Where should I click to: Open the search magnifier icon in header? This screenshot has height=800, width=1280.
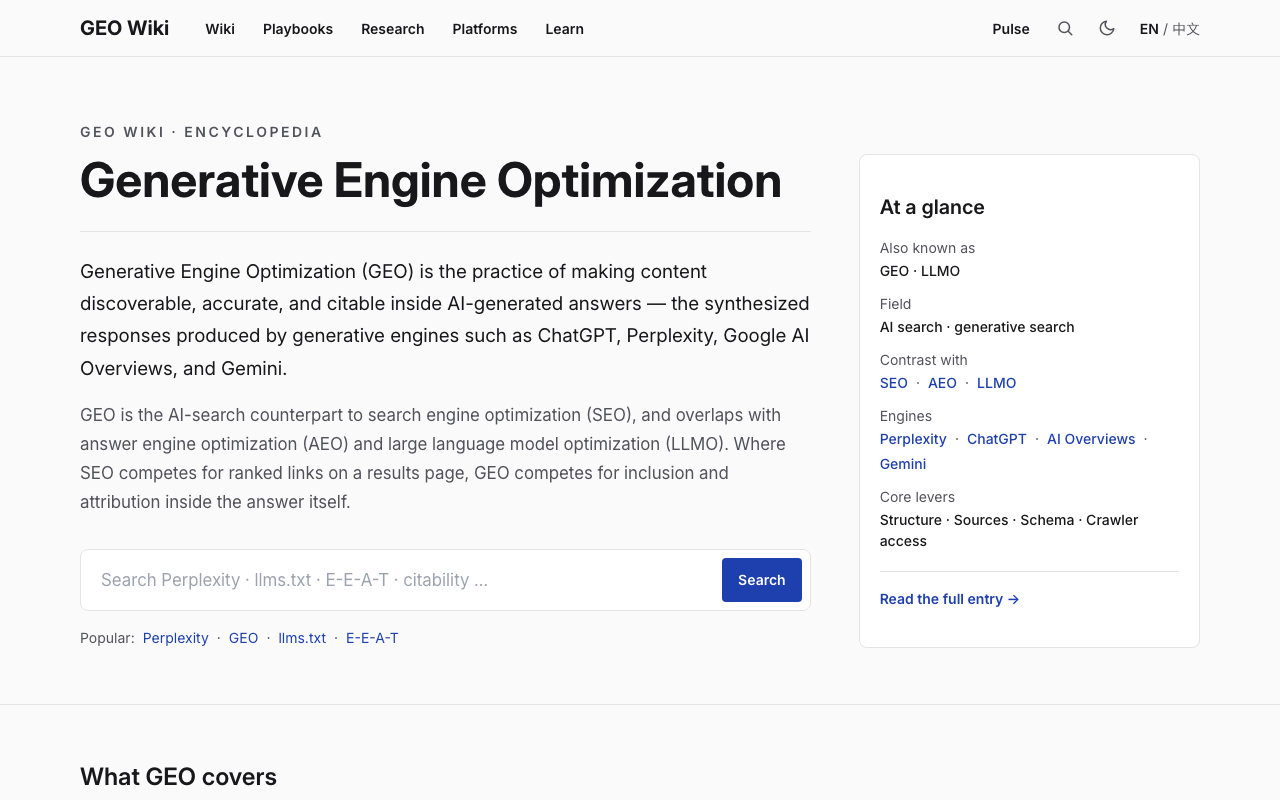(1065, 29)
